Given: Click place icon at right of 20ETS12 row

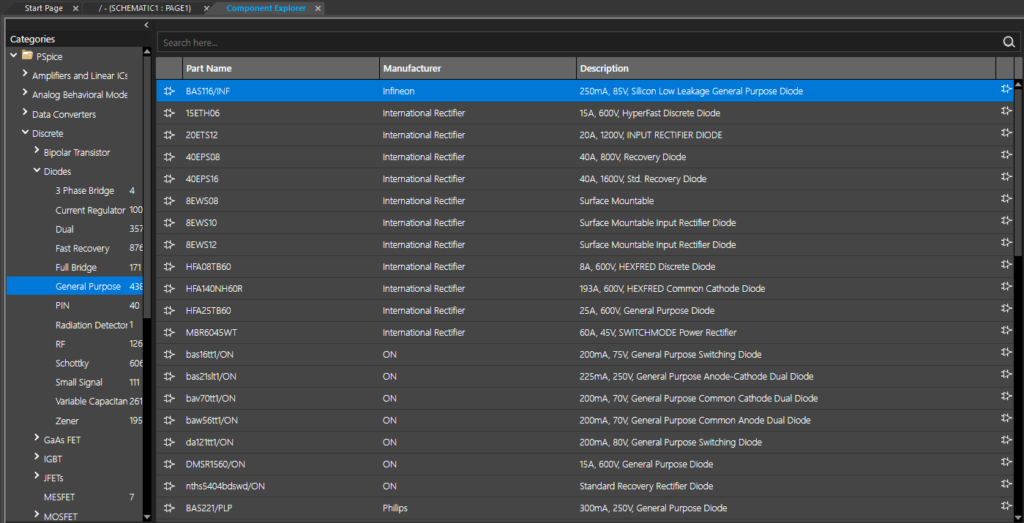Looking at the screenshot, I should click(1006, 133).
